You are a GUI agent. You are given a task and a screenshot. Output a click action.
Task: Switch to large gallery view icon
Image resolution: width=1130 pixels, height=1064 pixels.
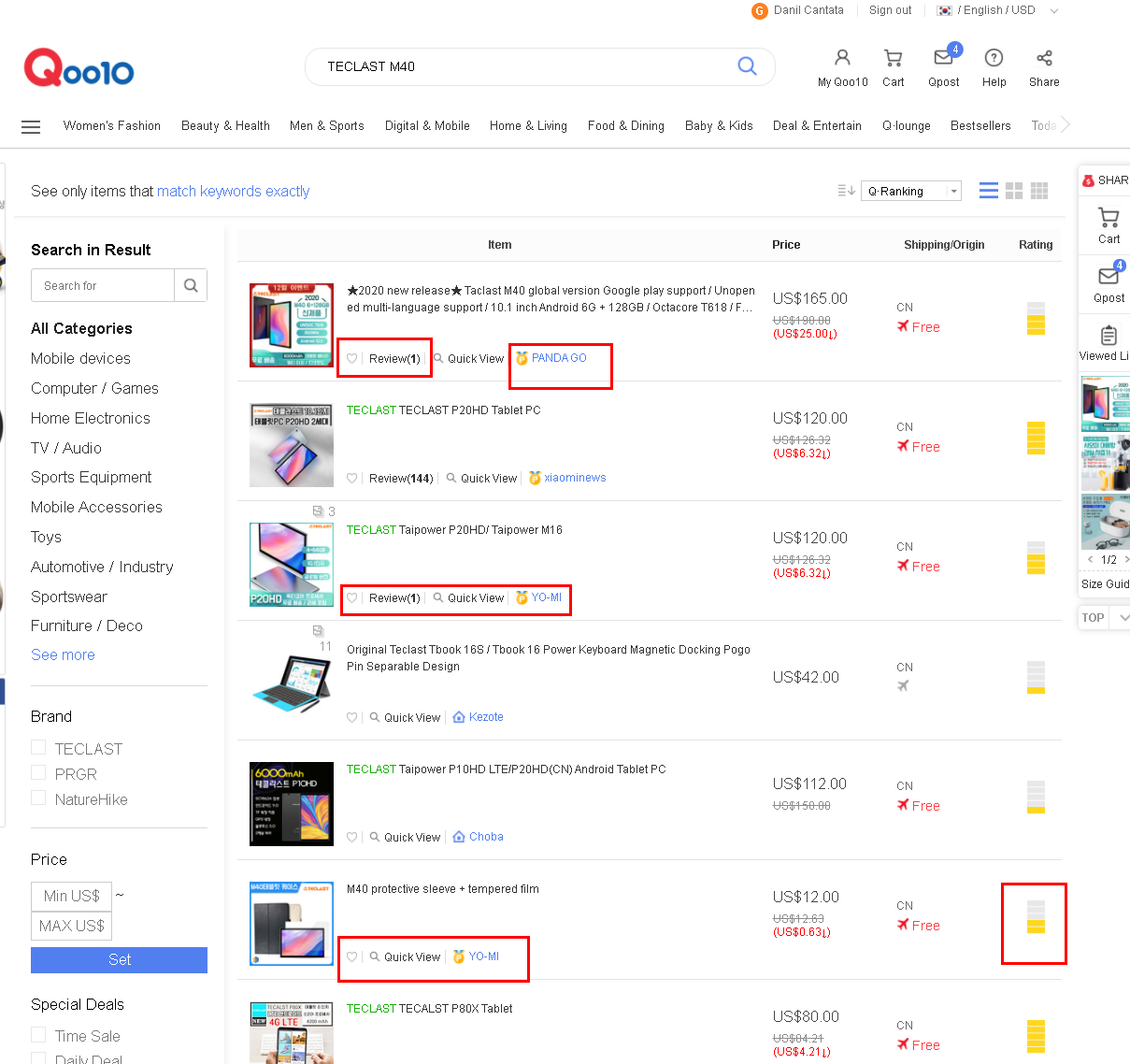click(x=1014, y=191)
